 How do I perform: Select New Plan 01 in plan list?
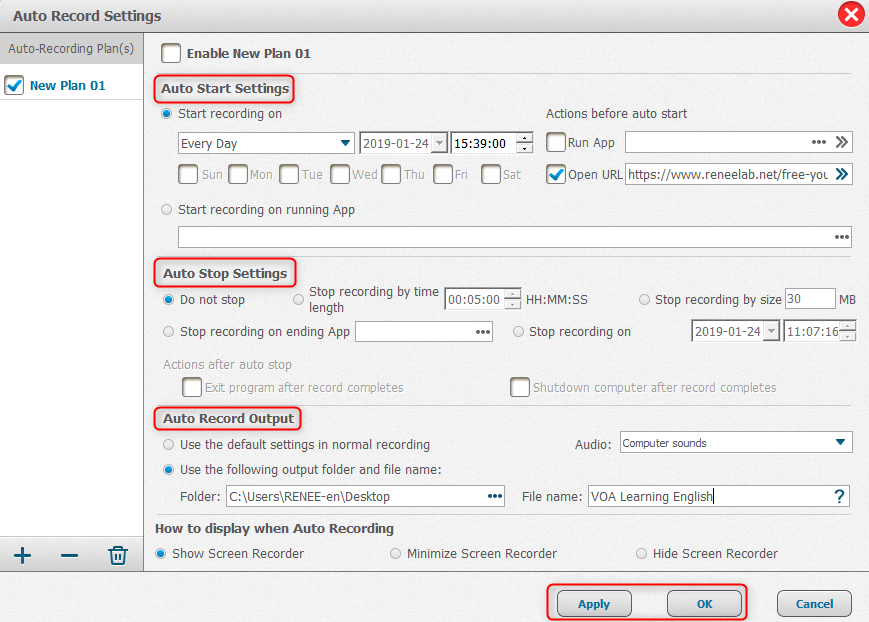67,86
